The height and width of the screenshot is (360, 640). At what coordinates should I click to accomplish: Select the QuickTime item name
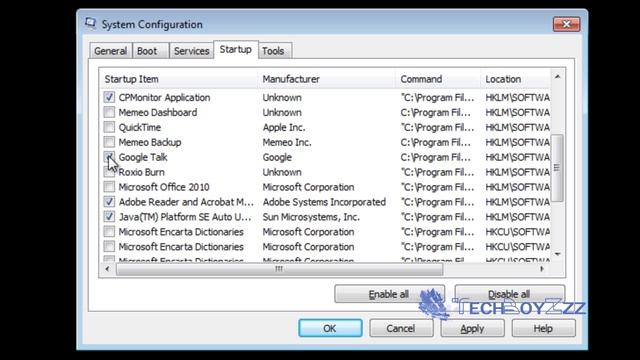pos(140,127)
